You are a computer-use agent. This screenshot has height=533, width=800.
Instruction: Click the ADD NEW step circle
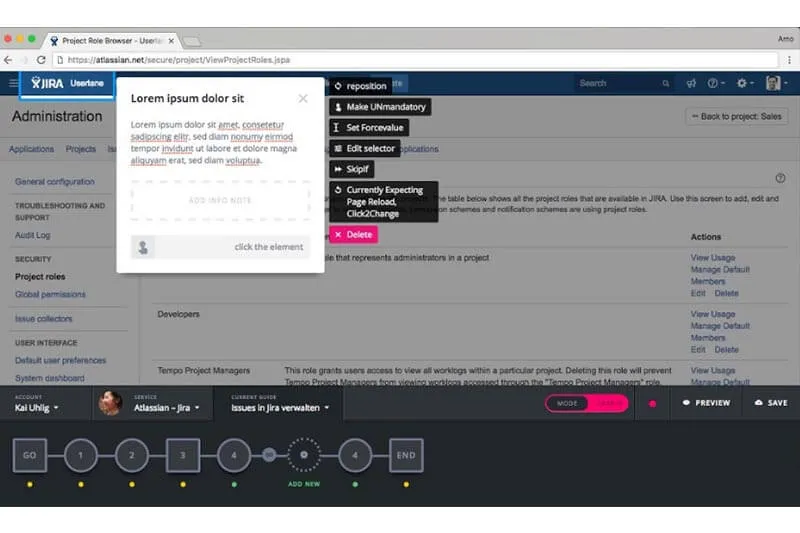click(x=304, y=455)
